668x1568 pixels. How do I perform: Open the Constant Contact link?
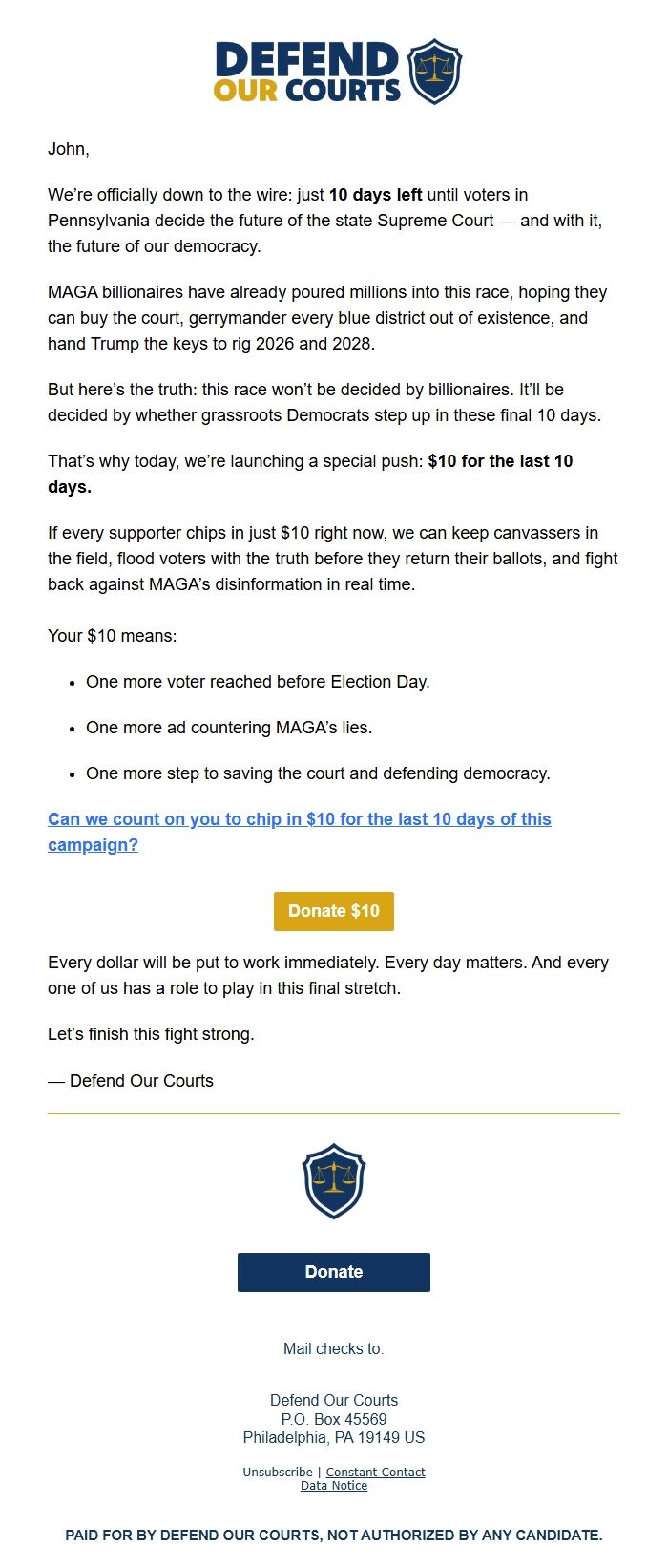375,1472
